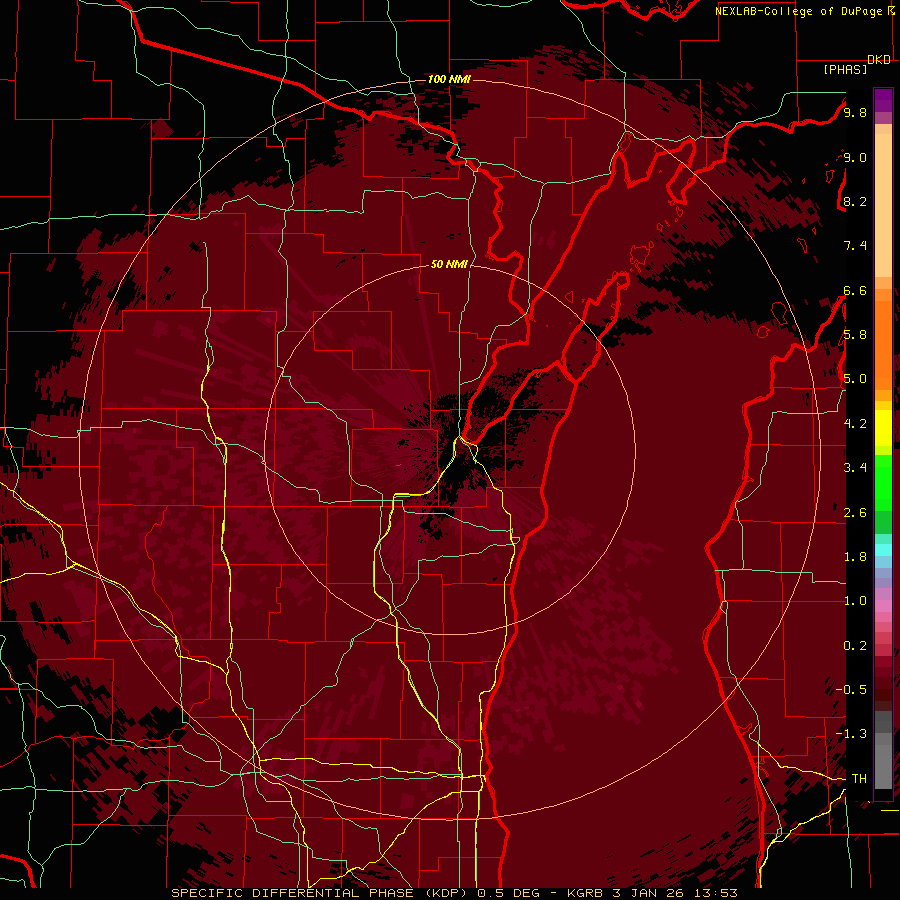The image size is (900, 900).
Task: Click the 5.0 scale value
Action: coord(855,379)
